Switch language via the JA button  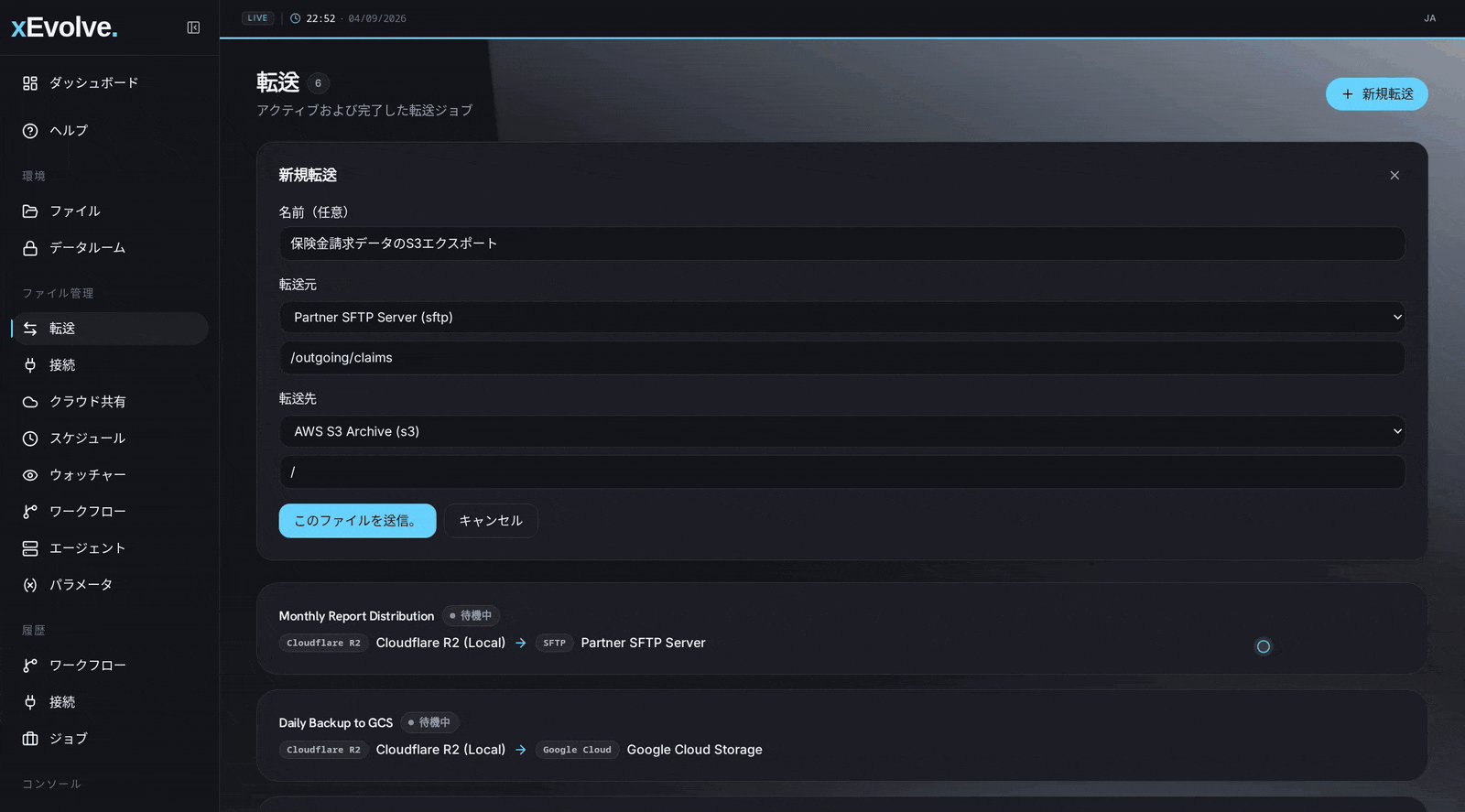[x=1429, y=18]
